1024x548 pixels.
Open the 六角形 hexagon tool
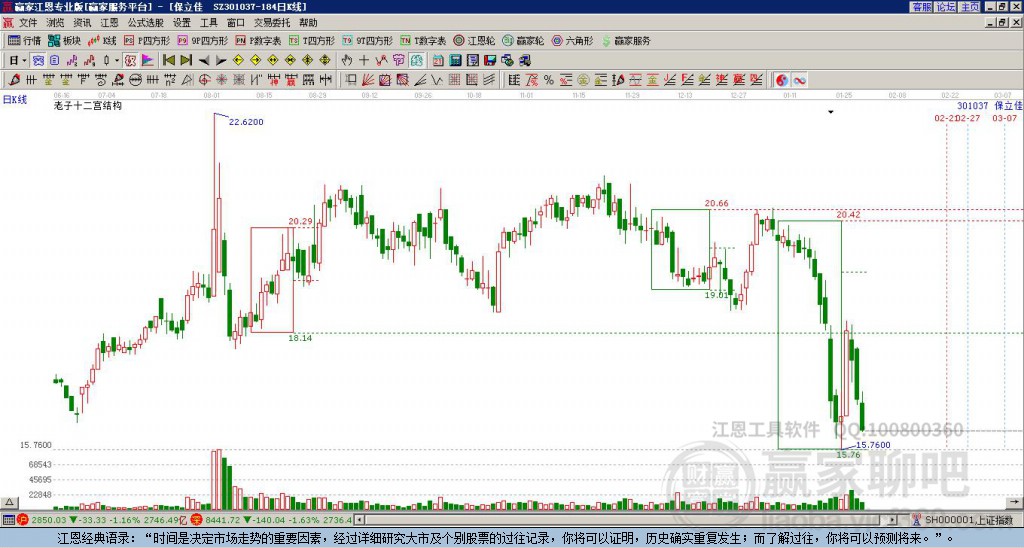pos(573,40)
